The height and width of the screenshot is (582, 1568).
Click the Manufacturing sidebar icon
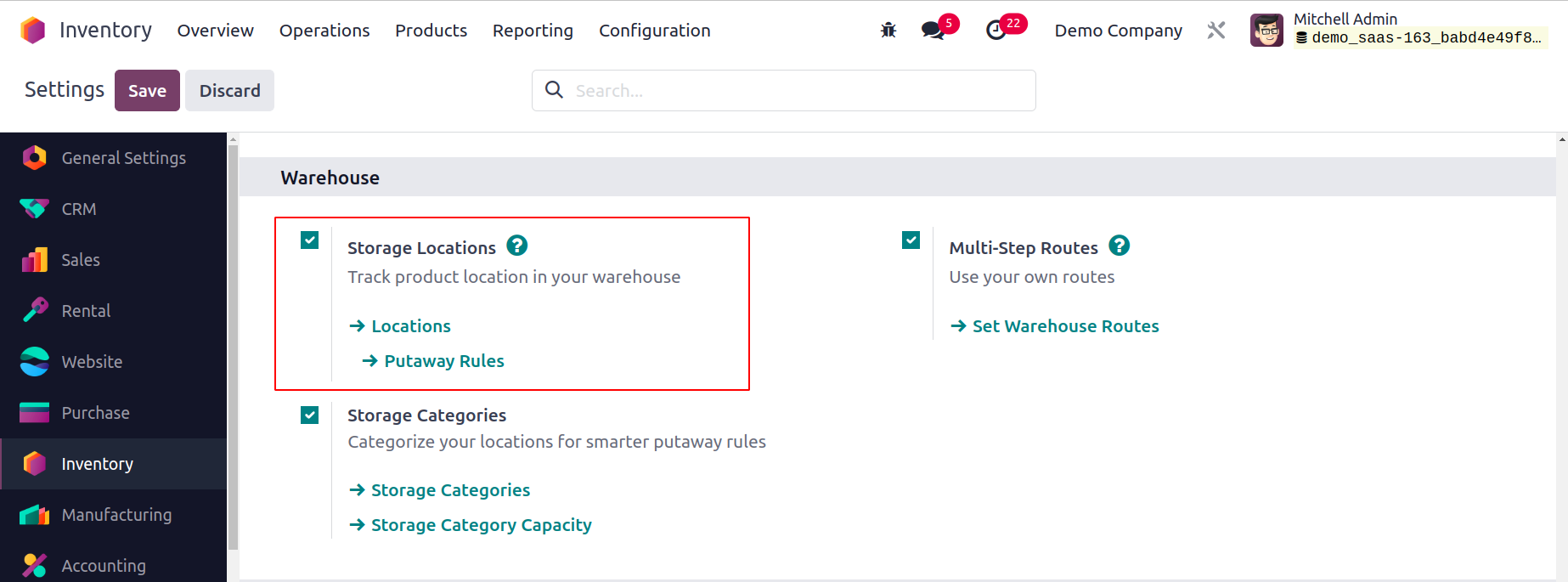tap(35, 515)
